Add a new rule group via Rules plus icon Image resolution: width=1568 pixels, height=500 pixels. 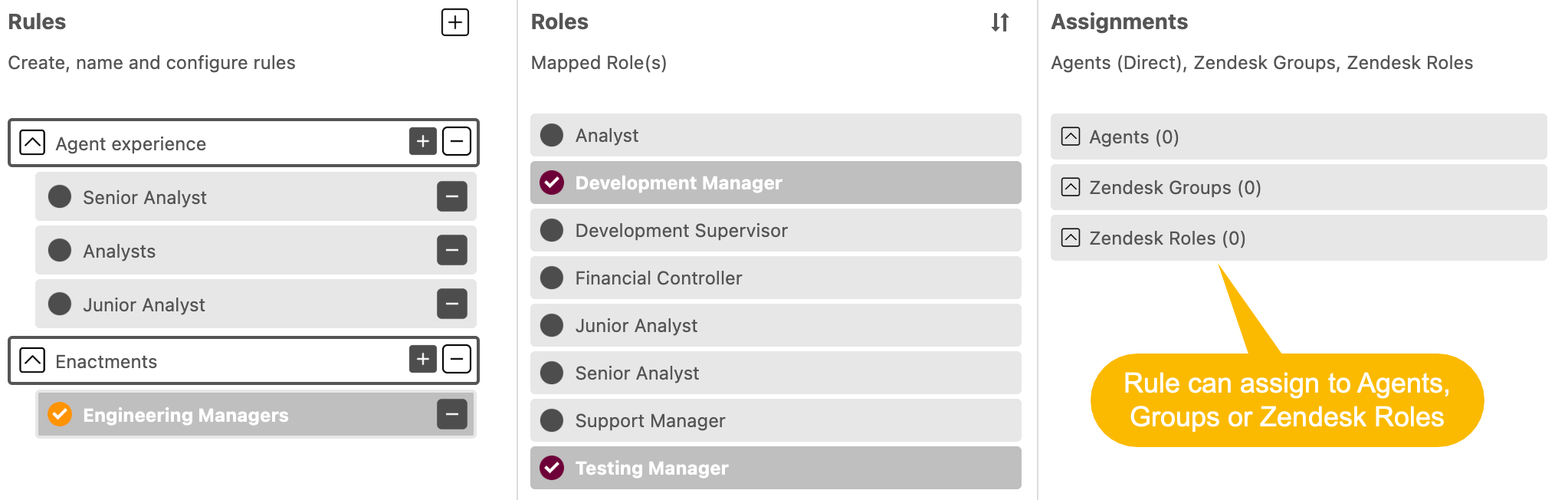[455, 22]
